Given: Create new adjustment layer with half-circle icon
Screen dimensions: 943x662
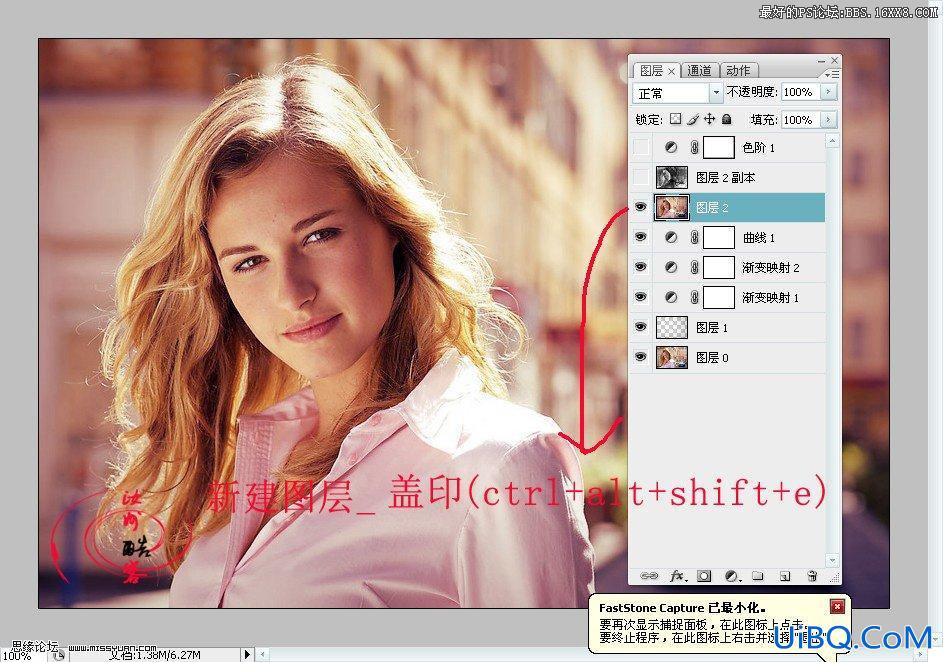Looking at the screenshot, I should tap(731, 576).
